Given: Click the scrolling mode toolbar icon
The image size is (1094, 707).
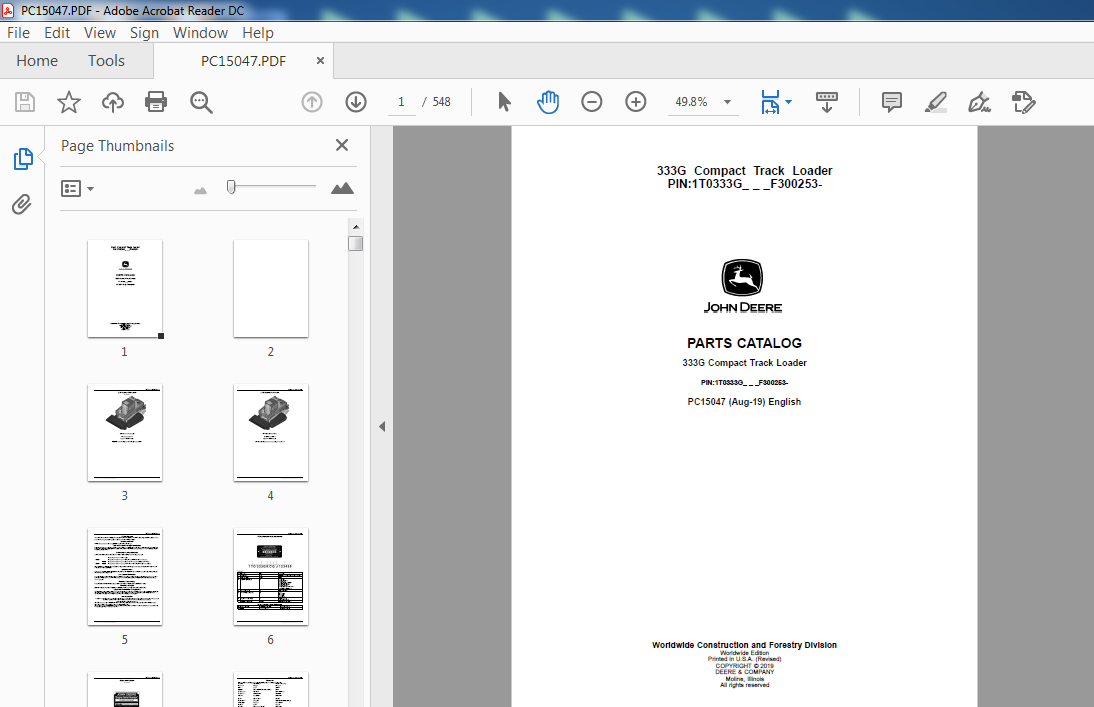Looking at the screenshot, I should point(827,102).
